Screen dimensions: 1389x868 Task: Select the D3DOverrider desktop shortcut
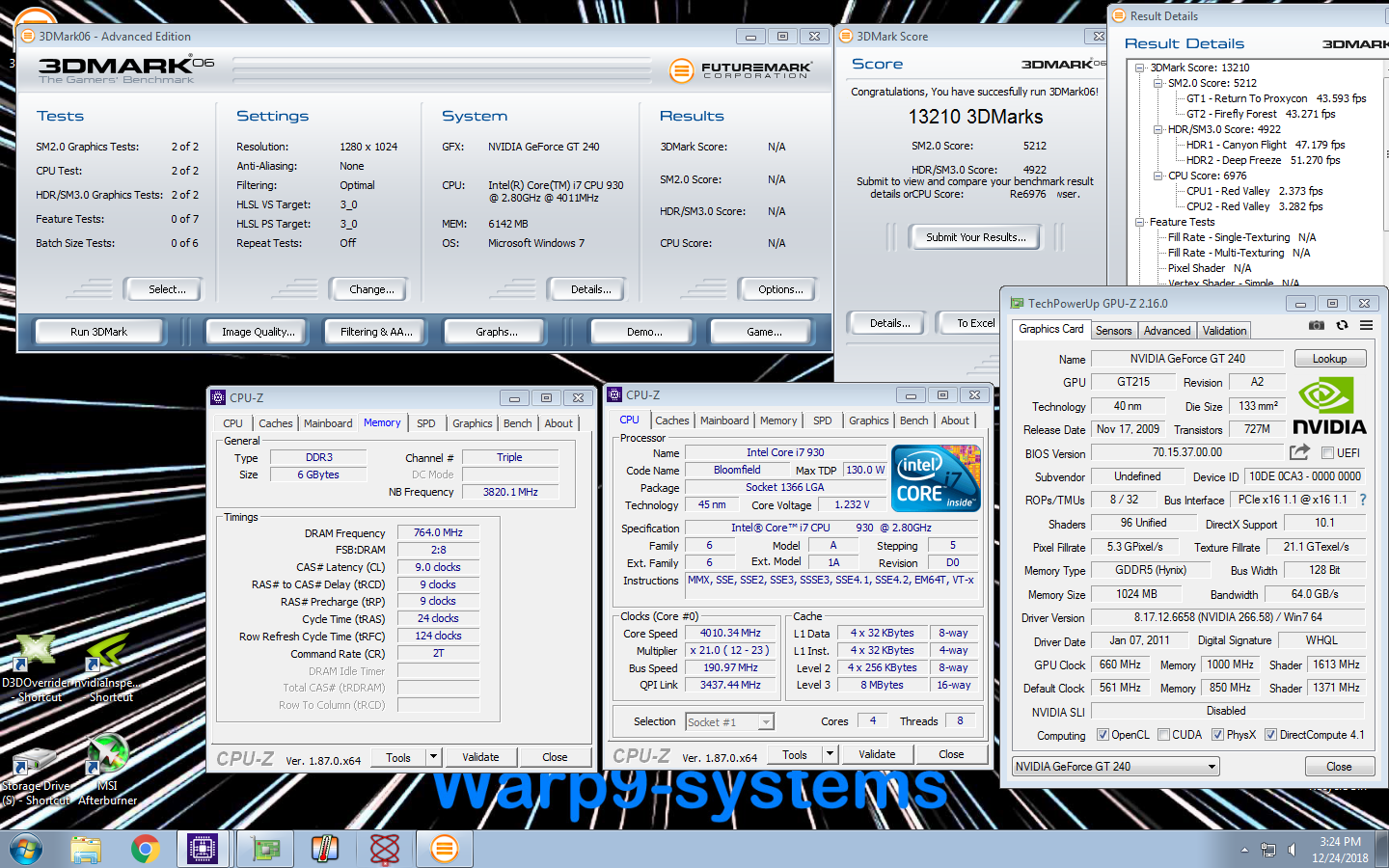click(37, 665)
